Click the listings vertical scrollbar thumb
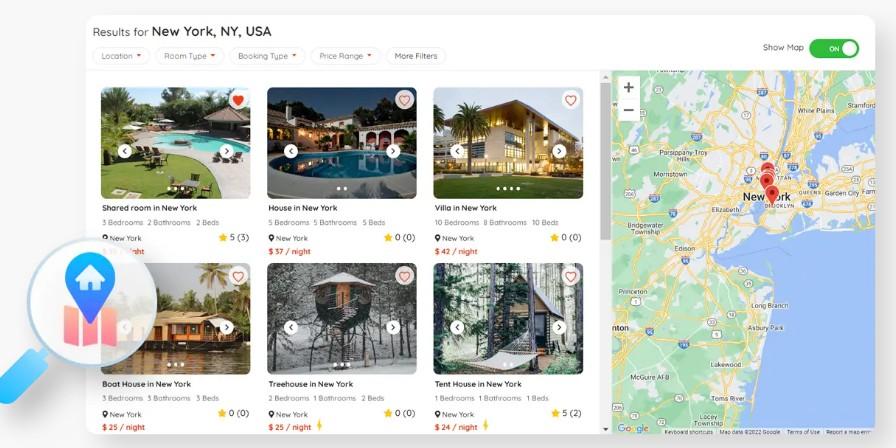This screenshot has height=448, width=896. pyautogui.click(x=605, y=161)
